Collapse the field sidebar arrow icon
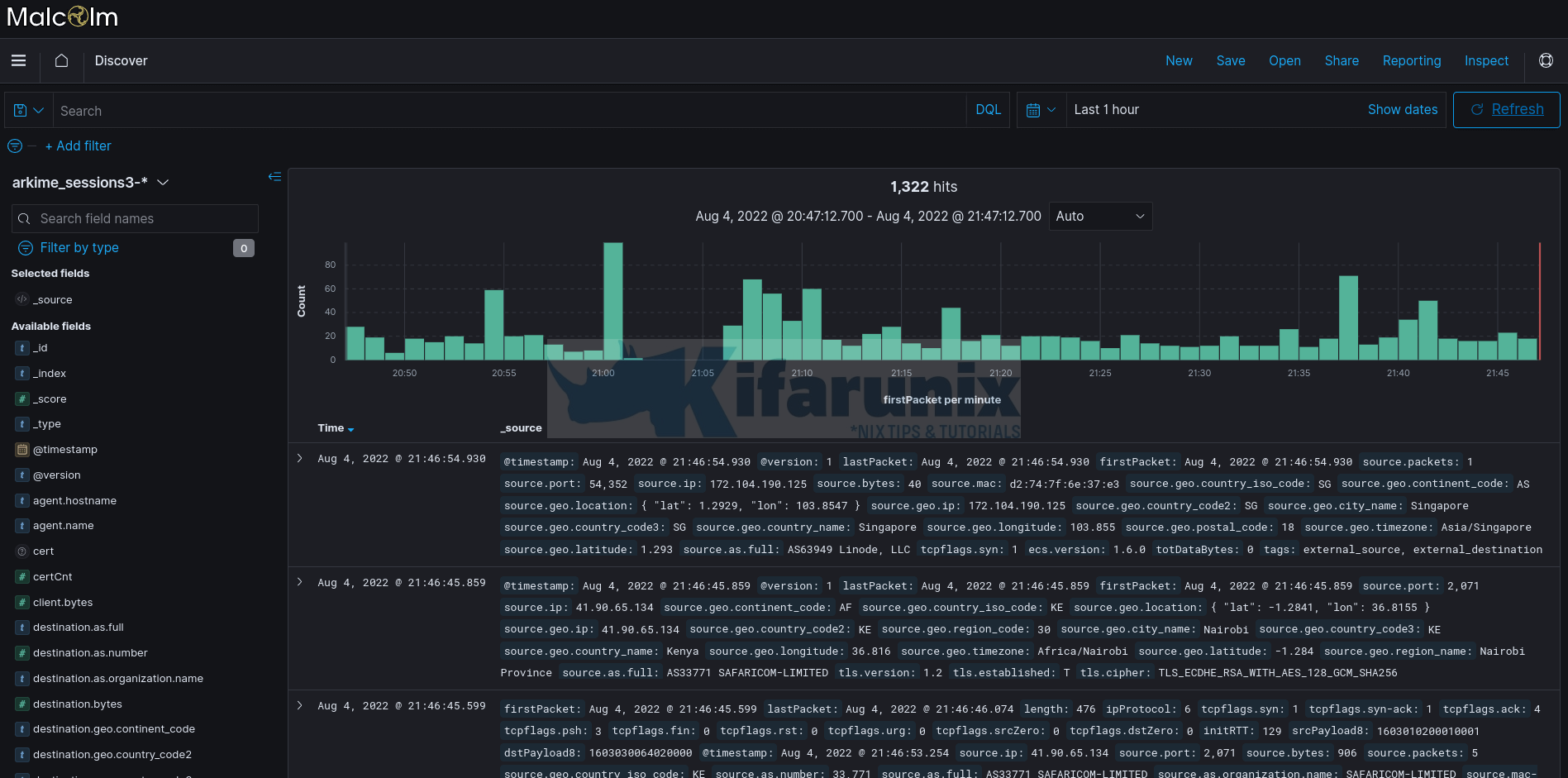 point(274,177)
